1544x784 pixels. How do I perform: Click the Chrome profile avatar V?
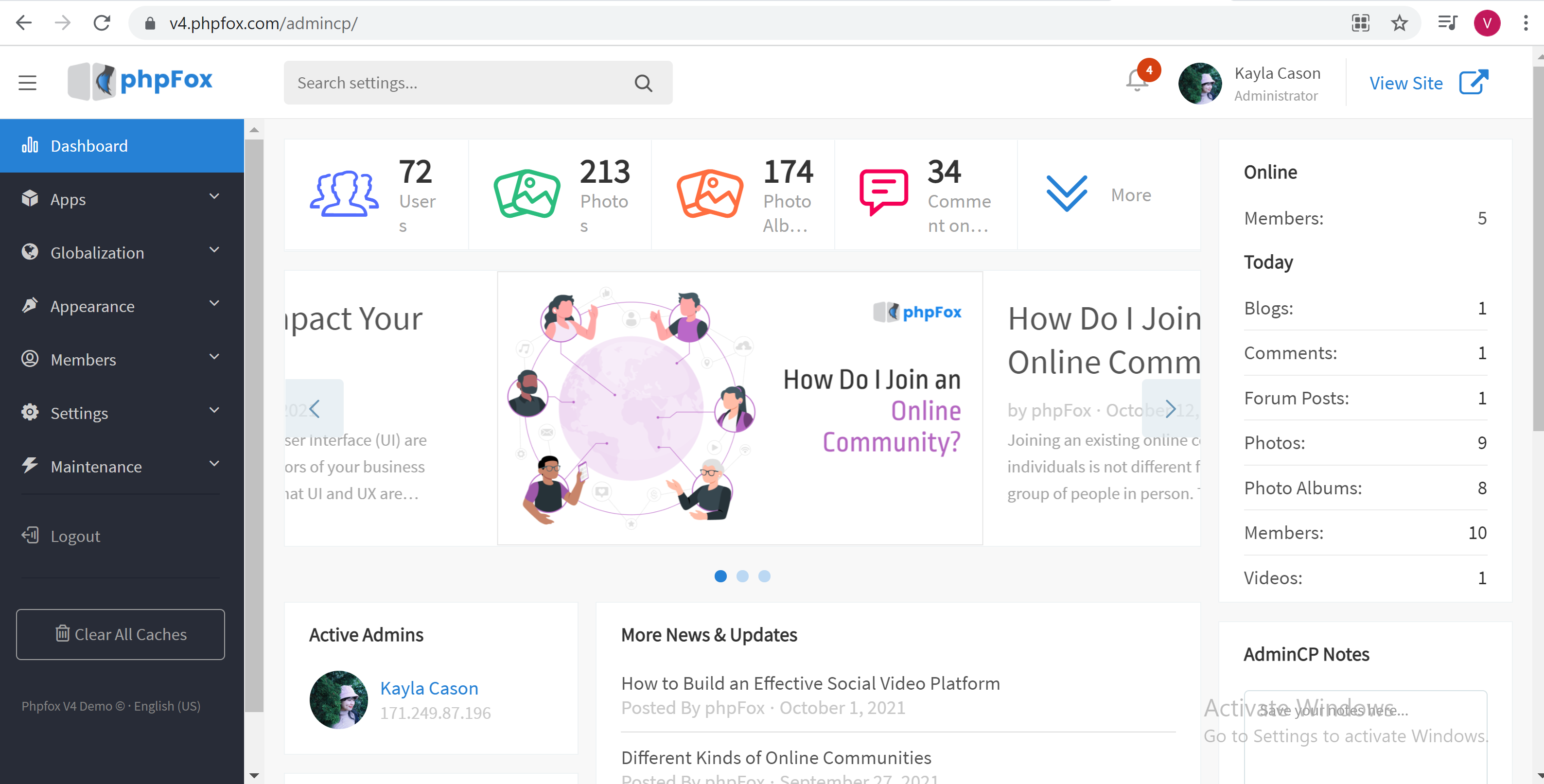1487,23
